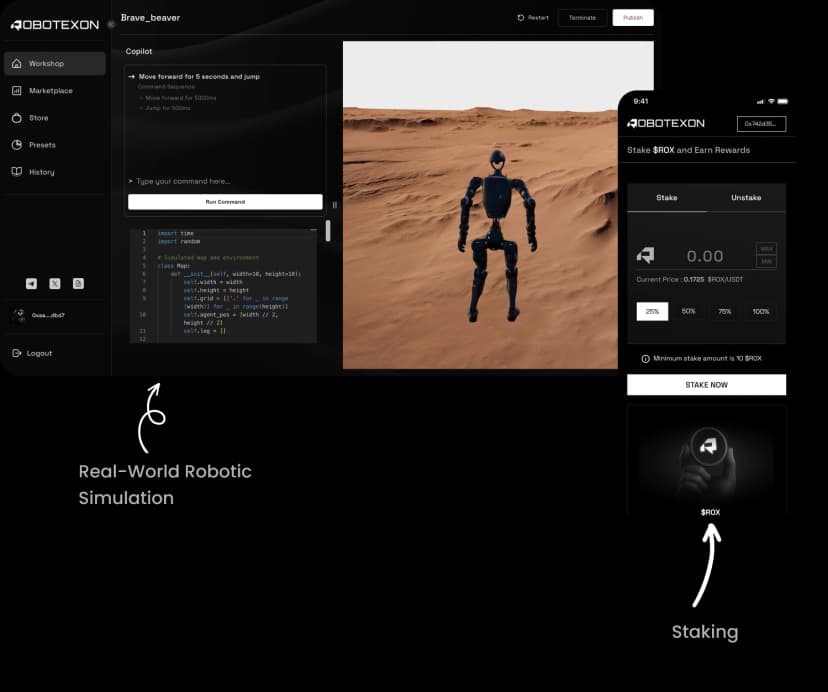Click the MAX button in stake input
Image resolution: width=828 pixels, height=692 pixels.
(766, 248)
